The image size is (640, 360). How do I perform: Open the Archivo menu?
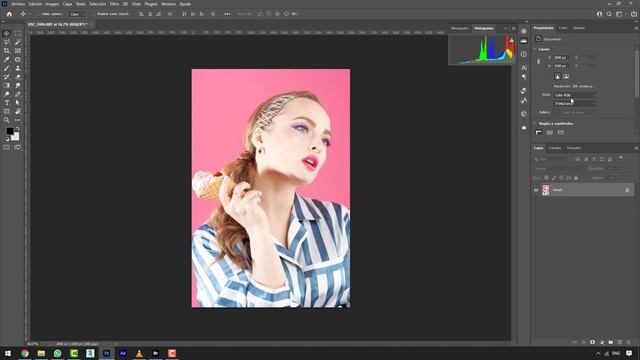18,4
